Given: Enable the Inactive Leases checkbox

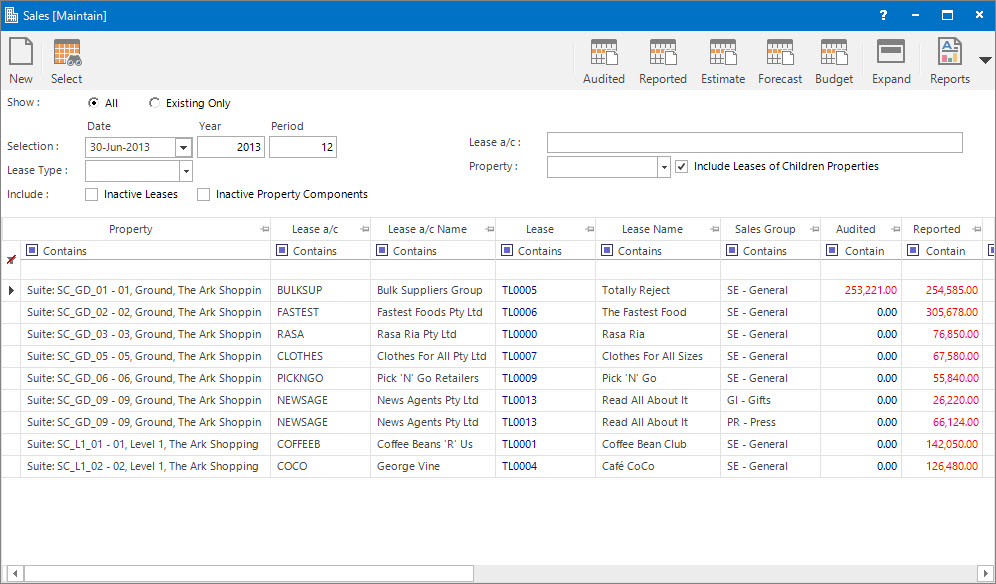Looking at the screenshot, I should click(92, 194).
